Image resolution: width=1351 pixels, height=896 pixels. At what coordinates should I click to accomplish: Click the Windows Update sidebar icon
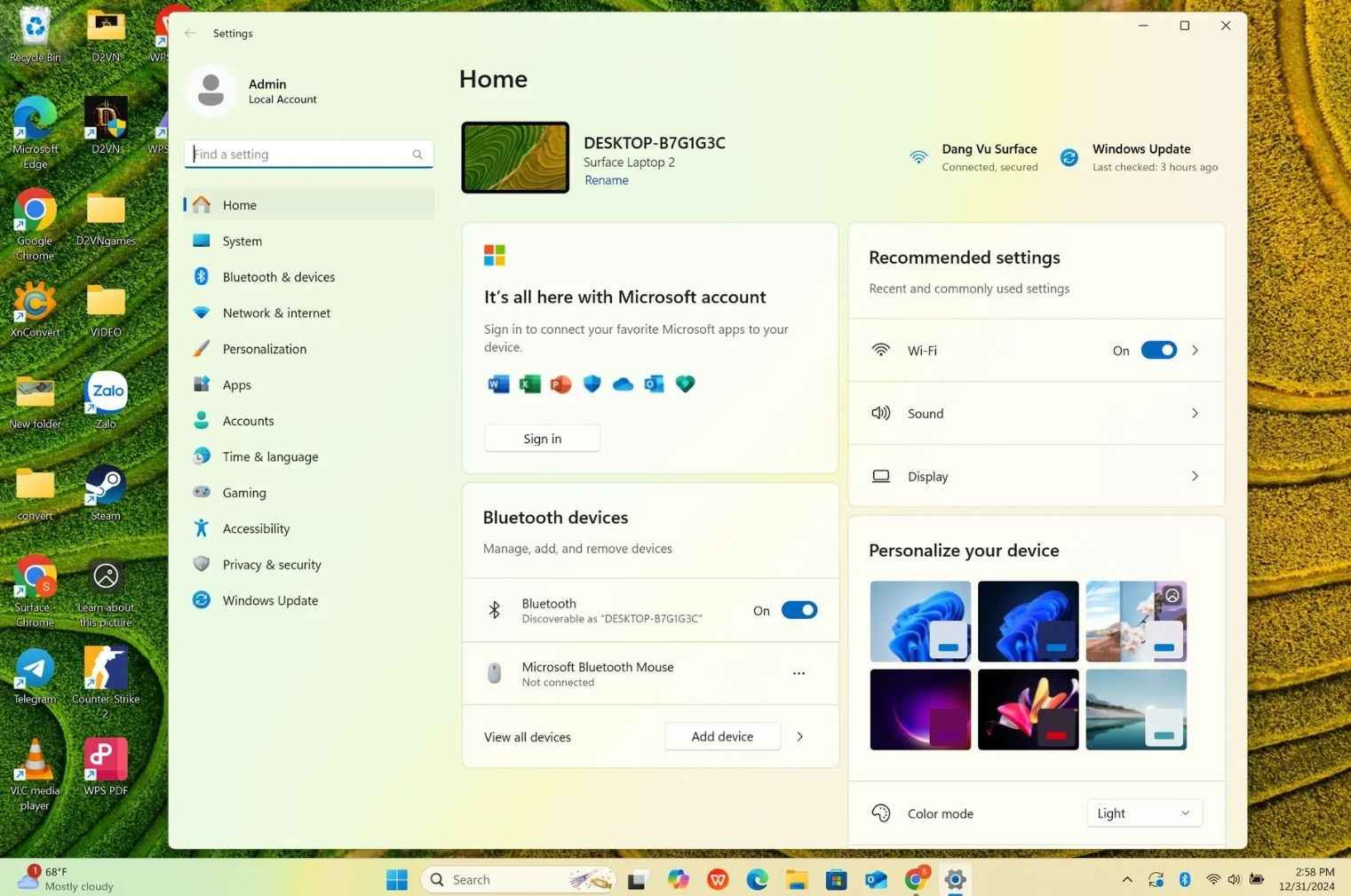(x=202, y=600)
